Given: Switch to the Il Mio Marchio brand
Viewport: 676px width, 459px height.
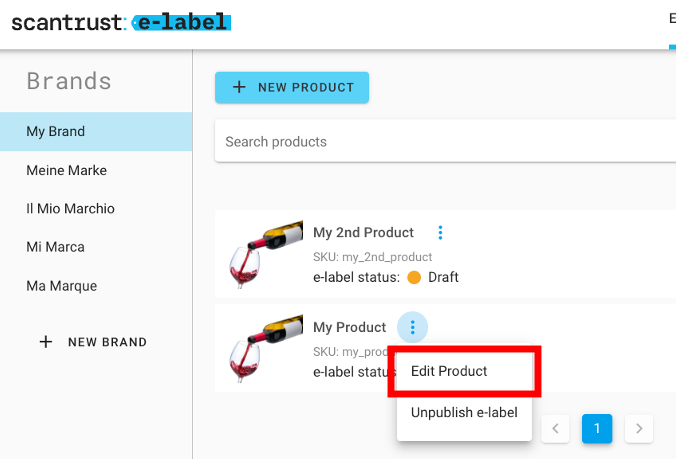Looking at the screenshot, I should pos(70,209).
